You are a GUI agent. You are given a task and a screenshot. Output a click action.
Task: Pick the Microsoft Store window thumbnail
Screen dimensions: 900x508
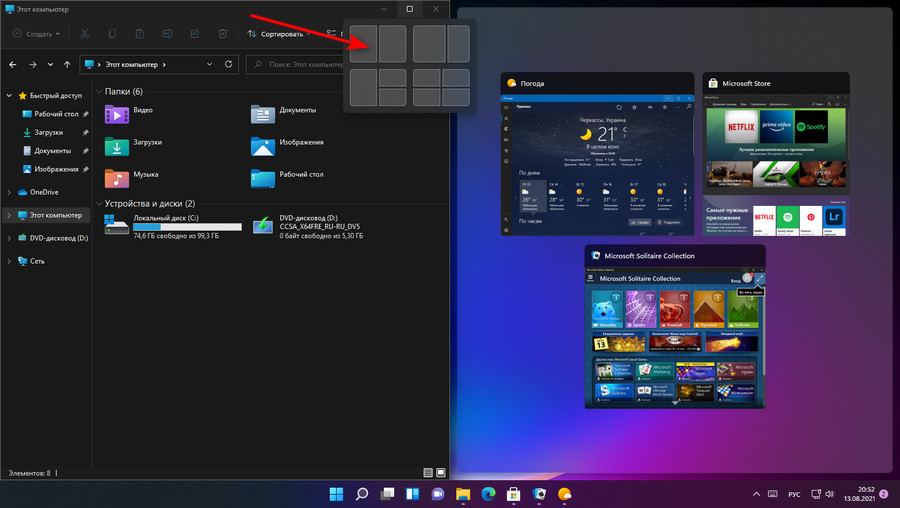(x=776, y=154)
